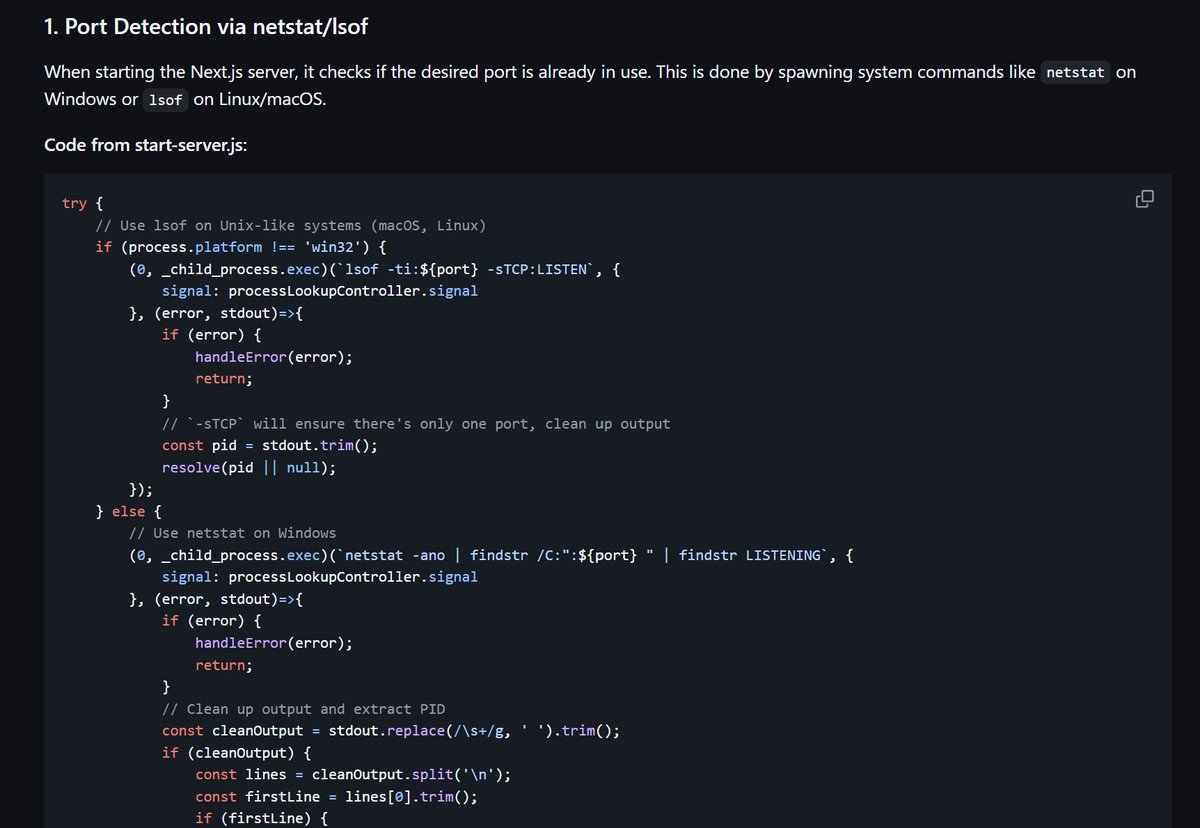The height and width of the screenshot is (828, 1200).
Task: Click the inline code "netstat" in the intro paragraph
Action: pyautogui.click(x=1075, y=73)
